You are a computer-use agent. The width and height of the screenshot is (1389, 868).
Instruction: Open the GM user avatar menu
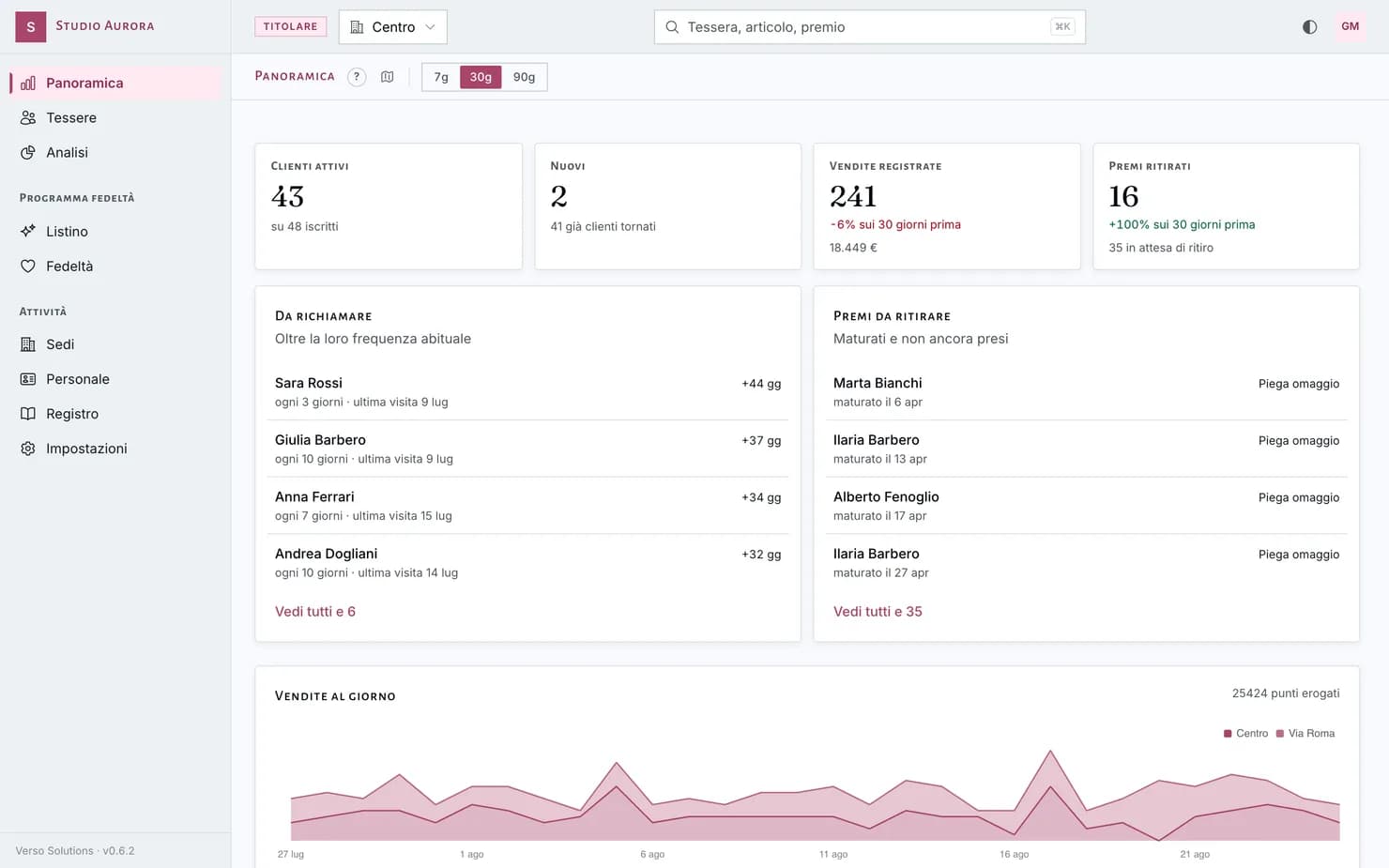click(1350, 26)
